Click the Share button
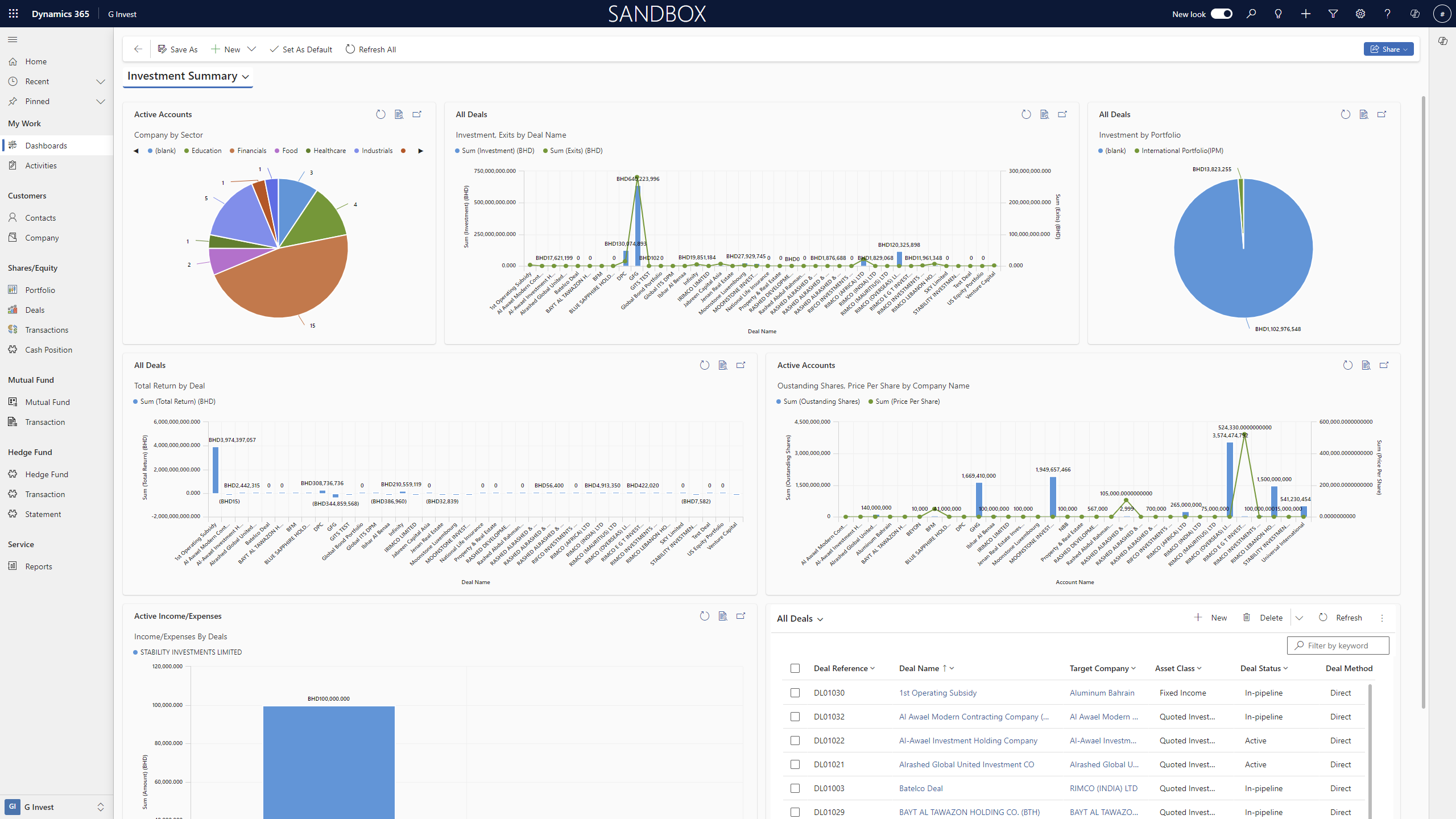 [x=1388, y=49]
